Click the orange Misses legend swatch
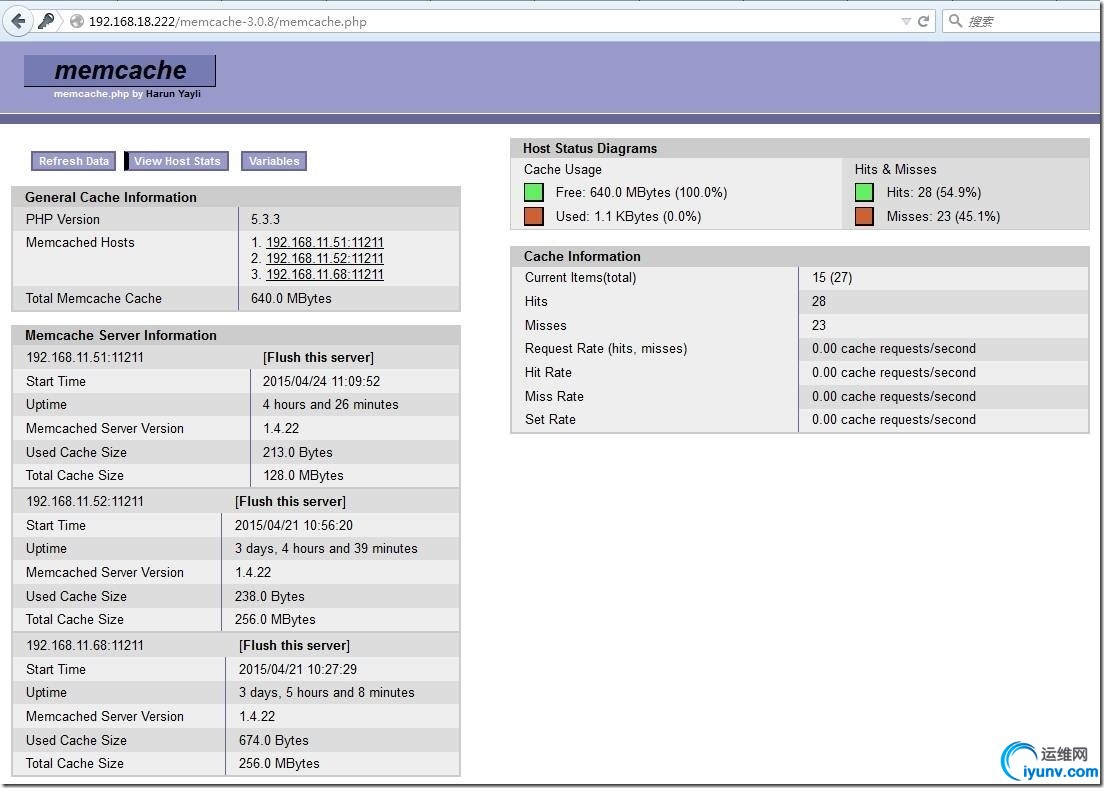Screen dimensions: 1104x788 pyautogui.click(x=864, y=216)
